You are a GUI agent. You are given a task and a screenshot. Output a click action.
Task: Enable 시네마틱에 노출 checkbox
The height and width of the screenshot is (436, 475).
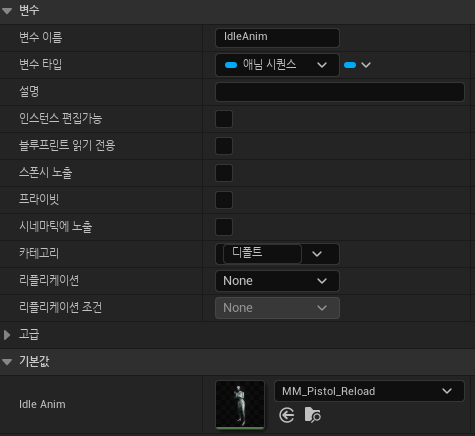224,227
